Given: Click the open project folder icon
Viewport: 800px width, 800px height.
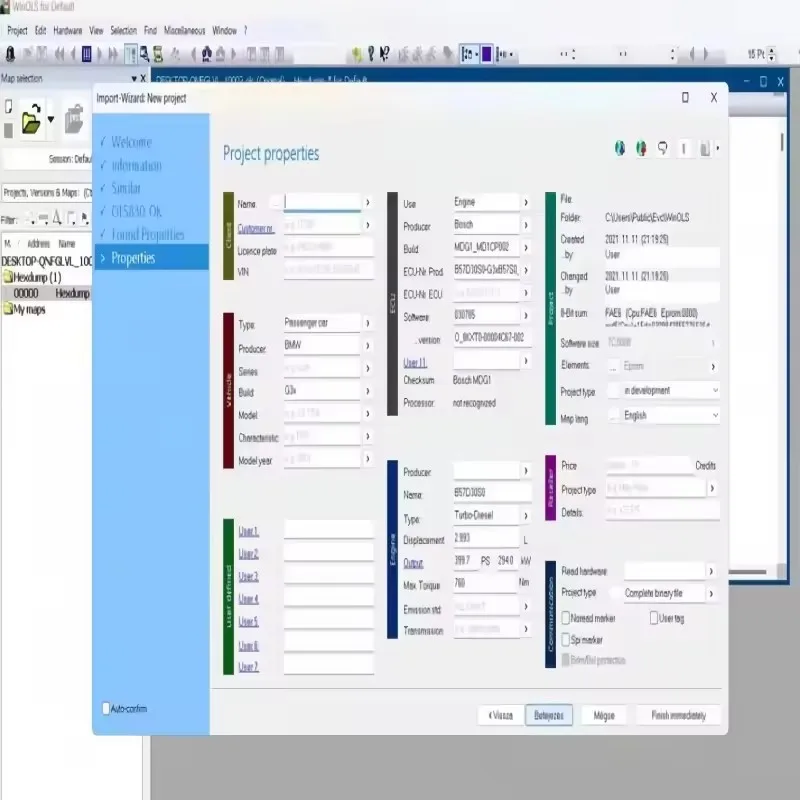Looking at the screenshot, I should (x=31, y=120).
